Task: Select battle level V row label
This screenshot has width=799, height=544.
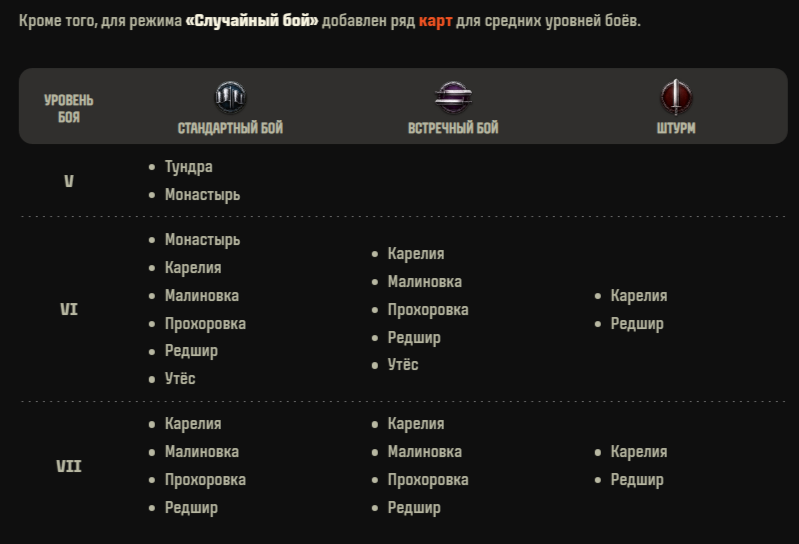Action: (69, 181)
